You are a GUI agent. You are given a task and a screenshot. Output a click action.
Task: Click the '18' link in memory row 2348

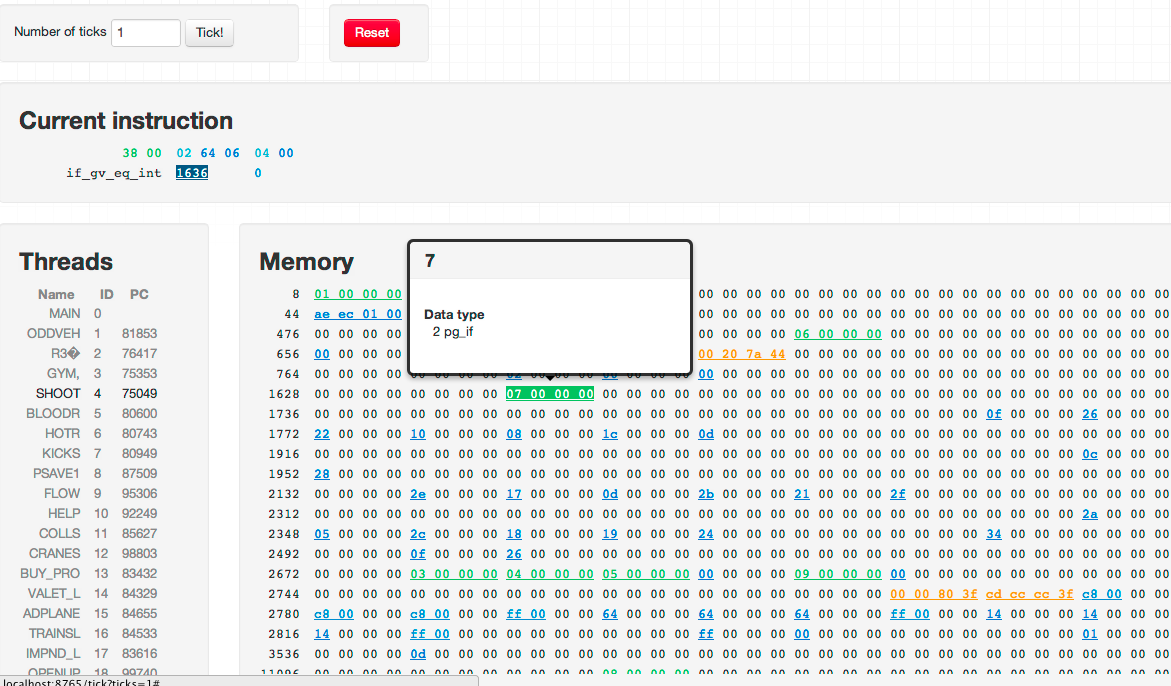pos(514,534)
